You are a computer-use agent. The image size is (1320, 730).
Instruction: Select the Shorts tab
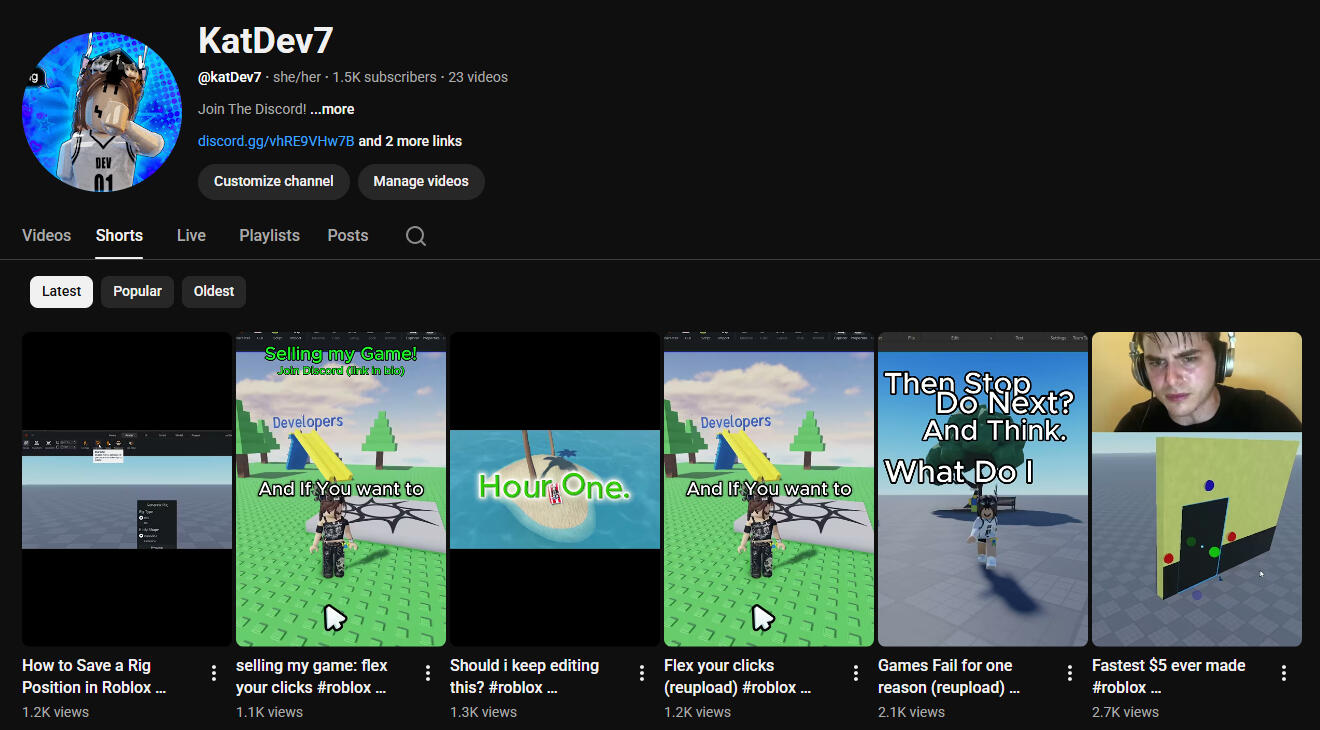(x=119, y=236)
